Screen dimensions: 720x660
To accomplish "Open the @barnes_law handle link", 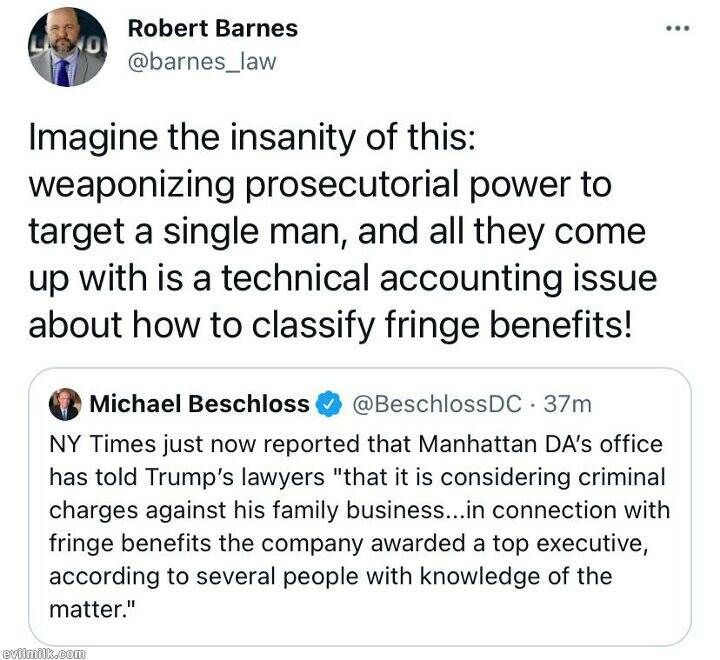I will click(202, 62).
